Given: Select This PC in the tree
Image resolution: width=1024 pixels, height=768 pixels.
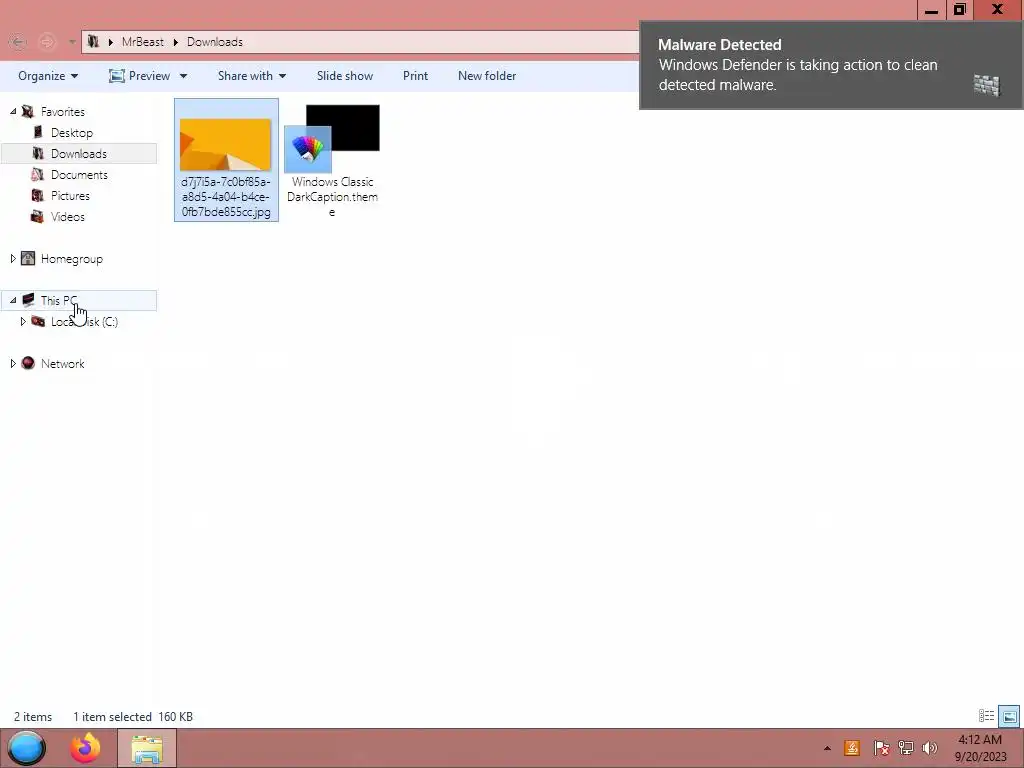Looking at the screenshot, I should click(x=59, y=300).
